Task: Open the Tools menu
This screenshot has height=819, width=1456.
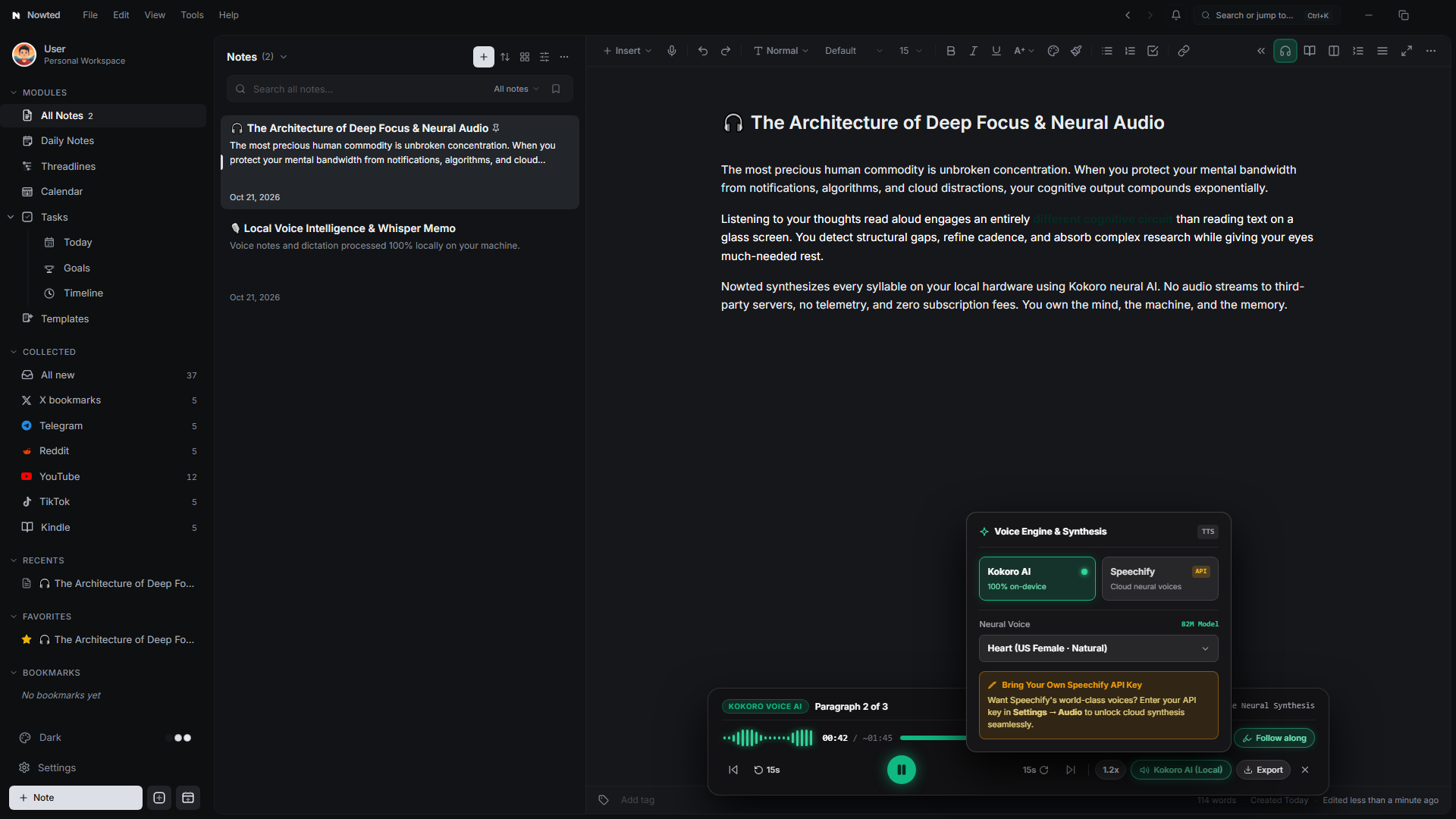Action: pyautogui.click(x=192, y=15)
